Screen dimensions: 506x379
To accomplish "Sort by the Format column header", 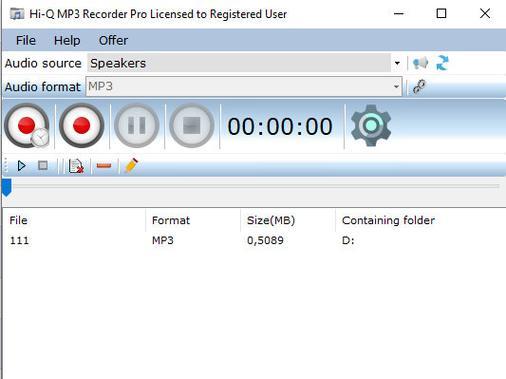I will pos(193,220).
